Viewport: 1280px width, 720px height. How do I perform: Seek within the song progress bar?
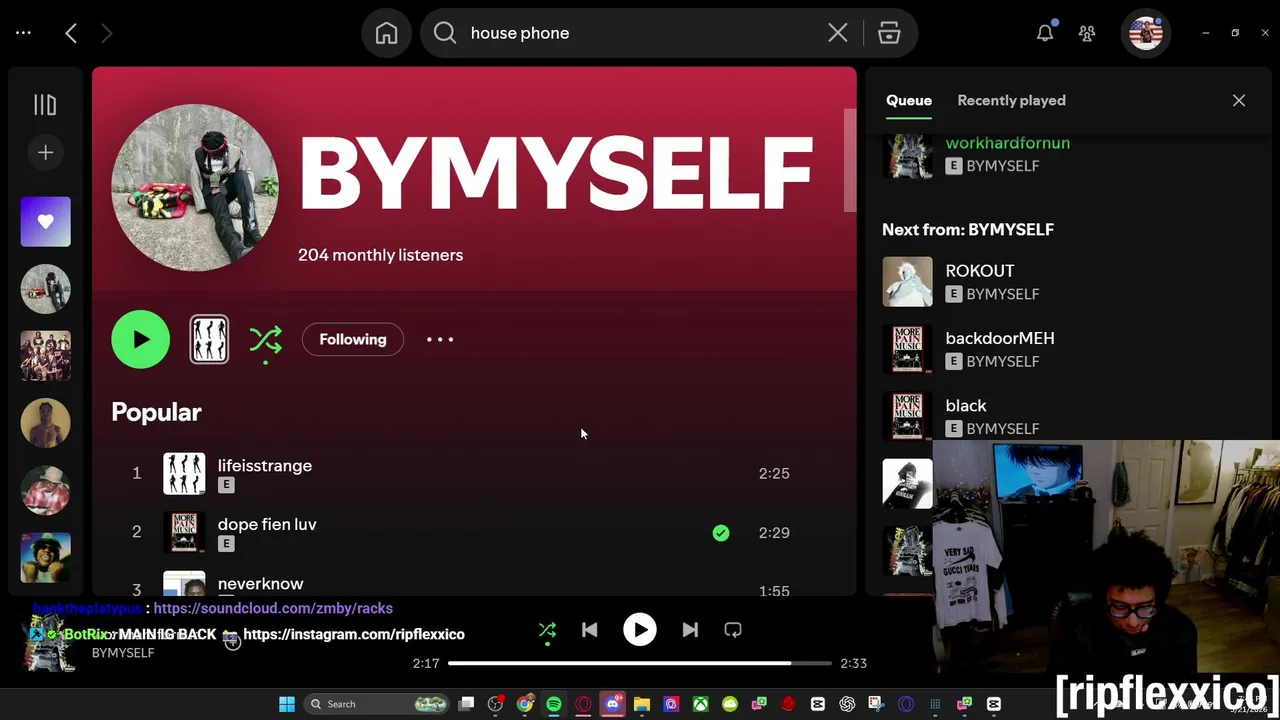click(640, 663)
